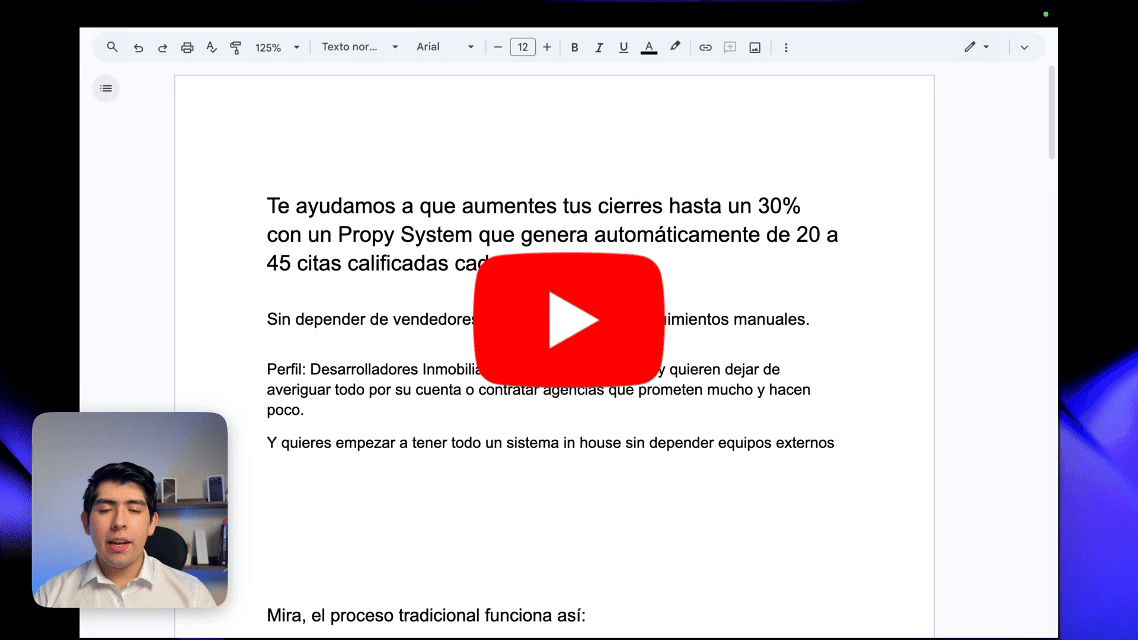Click the presenter webcam thumbnail
1138x640 pixels.
[130, 509]
